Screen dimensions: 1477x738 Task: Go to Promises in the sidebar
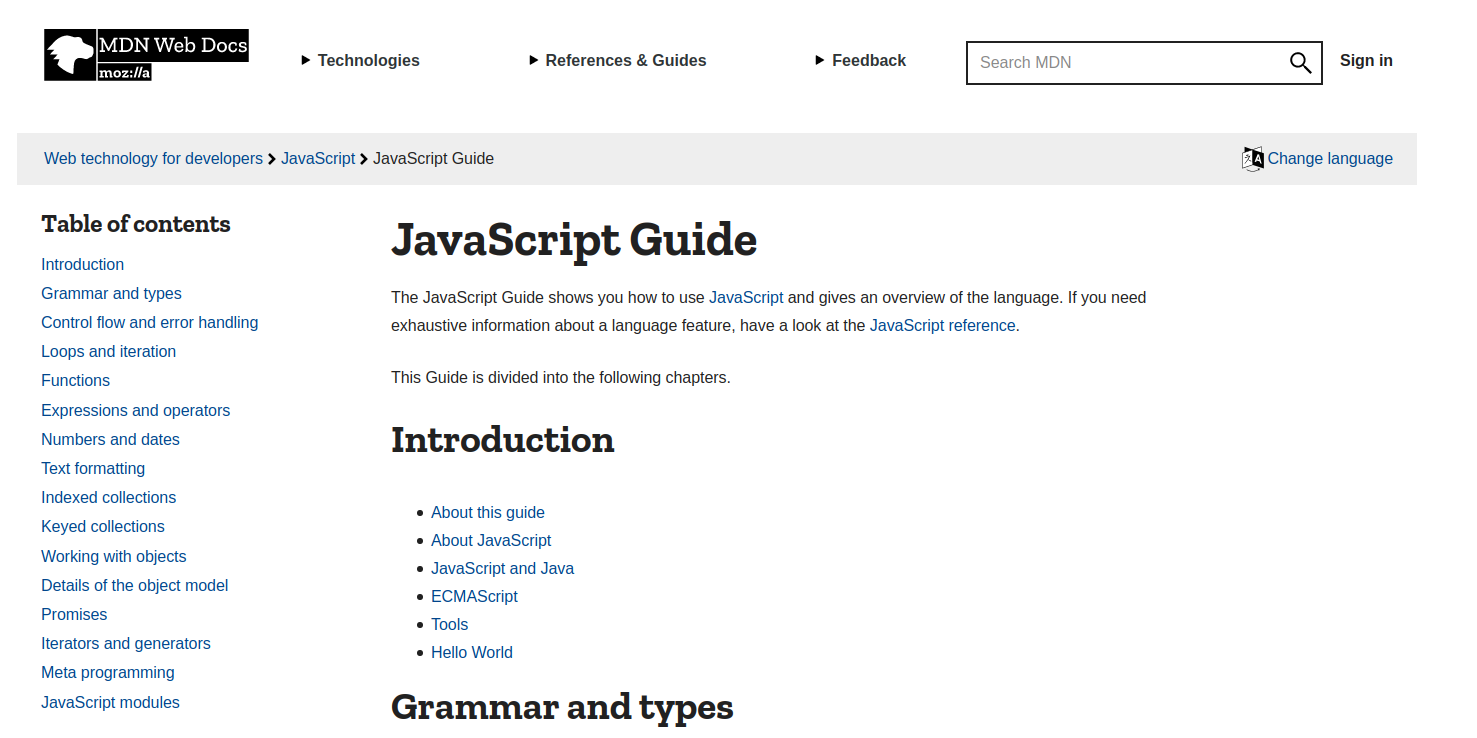click(x=74, y=615)
